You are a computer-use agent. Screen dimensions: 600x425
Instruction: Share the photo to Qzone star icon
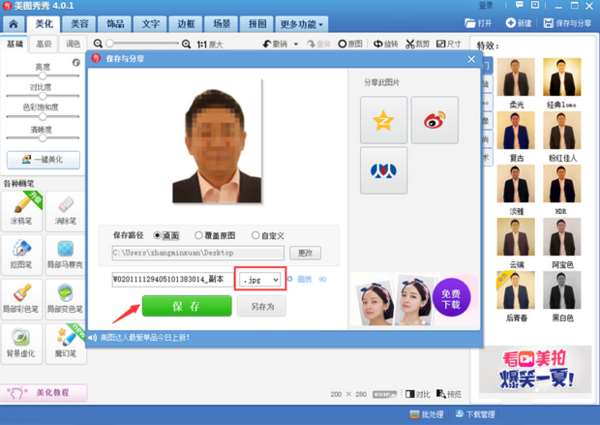point(383,120)
